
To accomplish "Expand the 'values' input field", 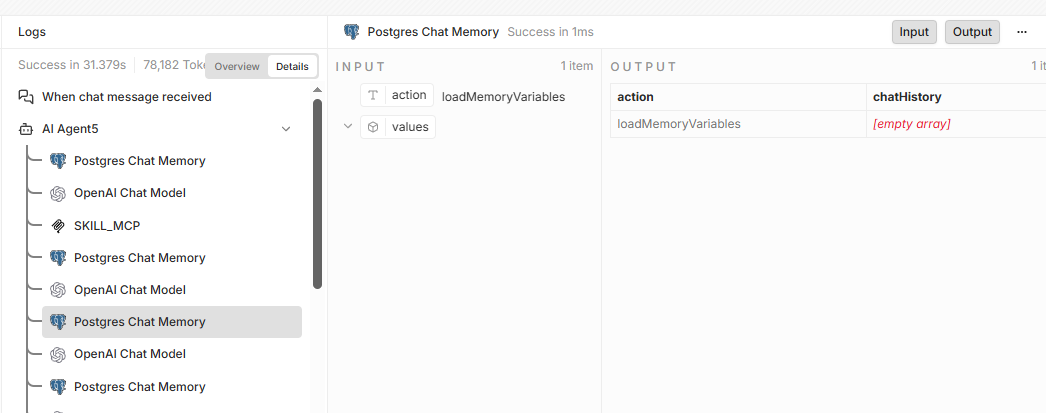I will tap(348, 127).
